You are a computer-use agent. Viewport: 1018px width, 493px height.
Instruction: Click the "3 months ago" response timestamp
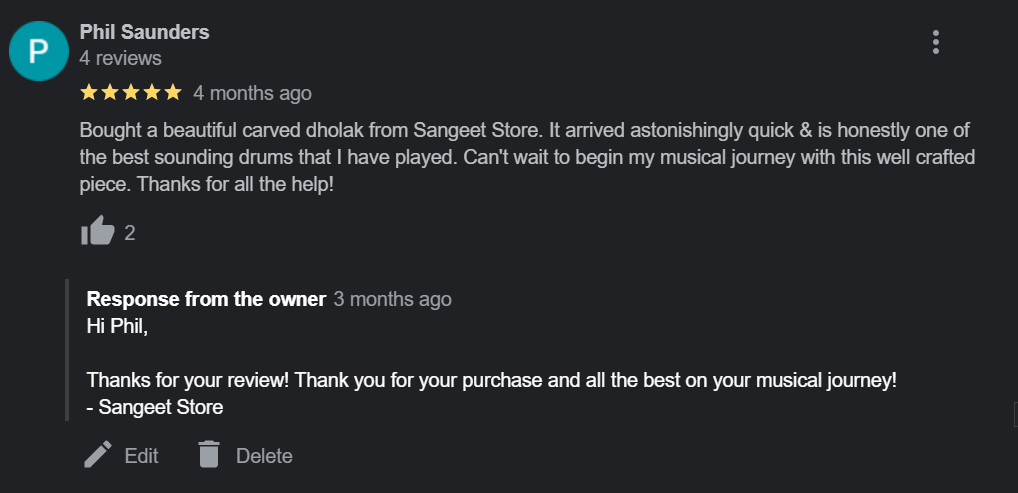pyautogui.click(x=392, y=299)
